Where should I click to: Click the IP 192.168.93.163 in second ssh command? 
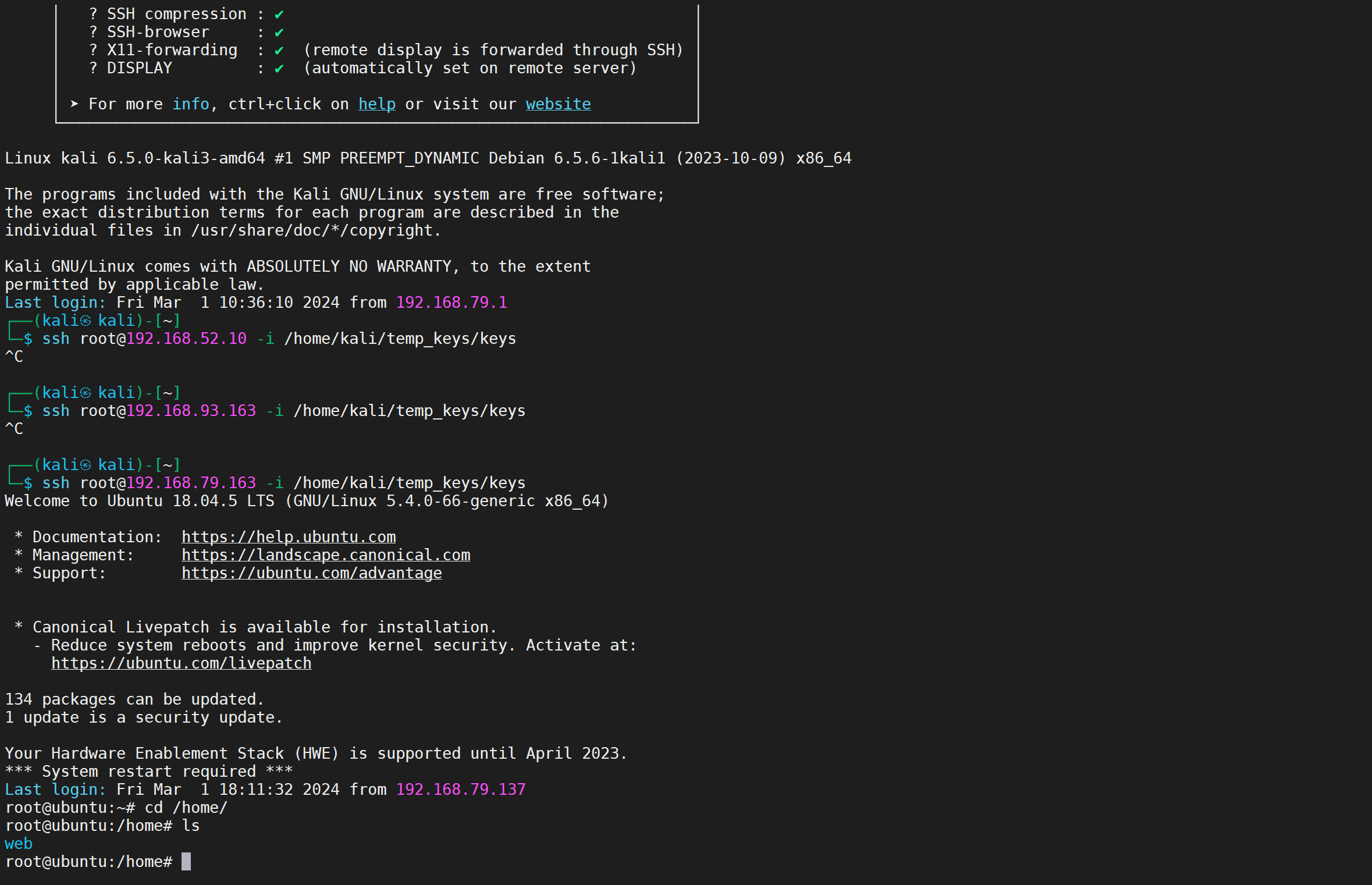tap(191, 410)
